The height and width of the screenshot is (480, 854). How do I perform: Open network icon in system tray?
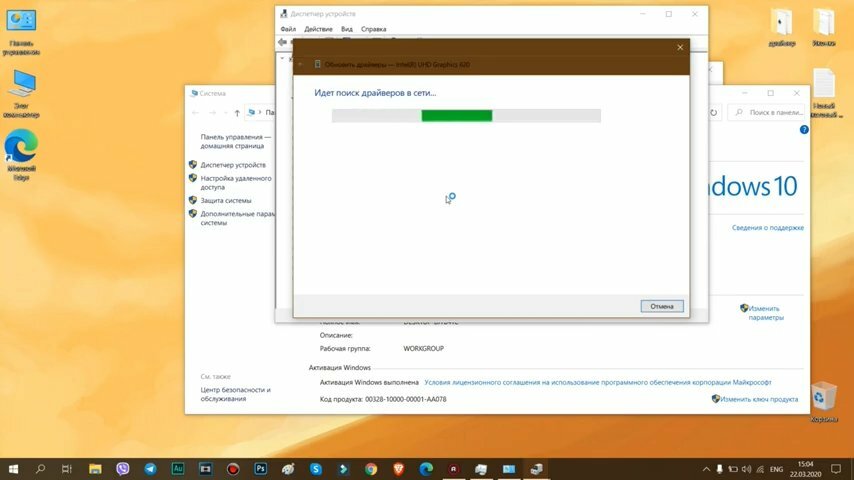coord(760,469)
